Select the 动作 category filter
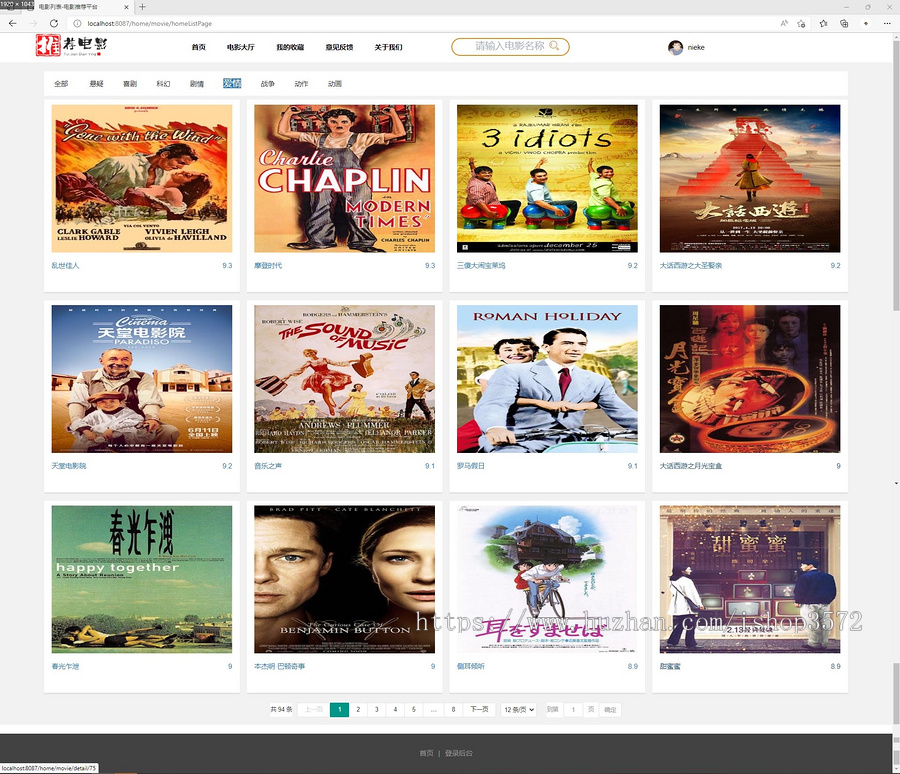Viewport: 900px width, 774px height. (x=301, y=84)
